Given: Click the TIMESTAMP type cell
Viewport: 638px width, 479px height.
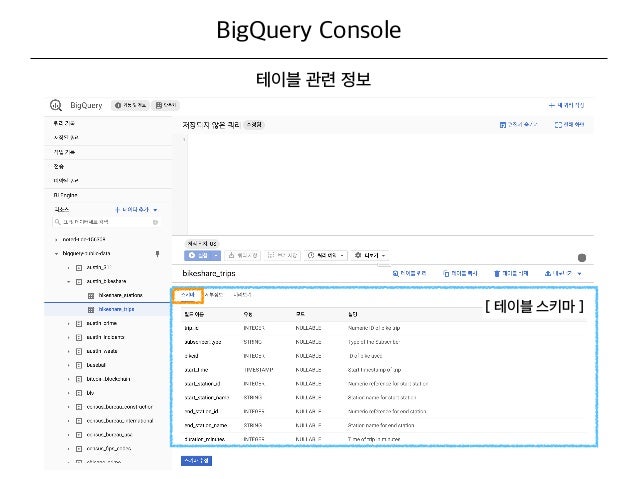Looking at the screenshot, I should 258,370.
